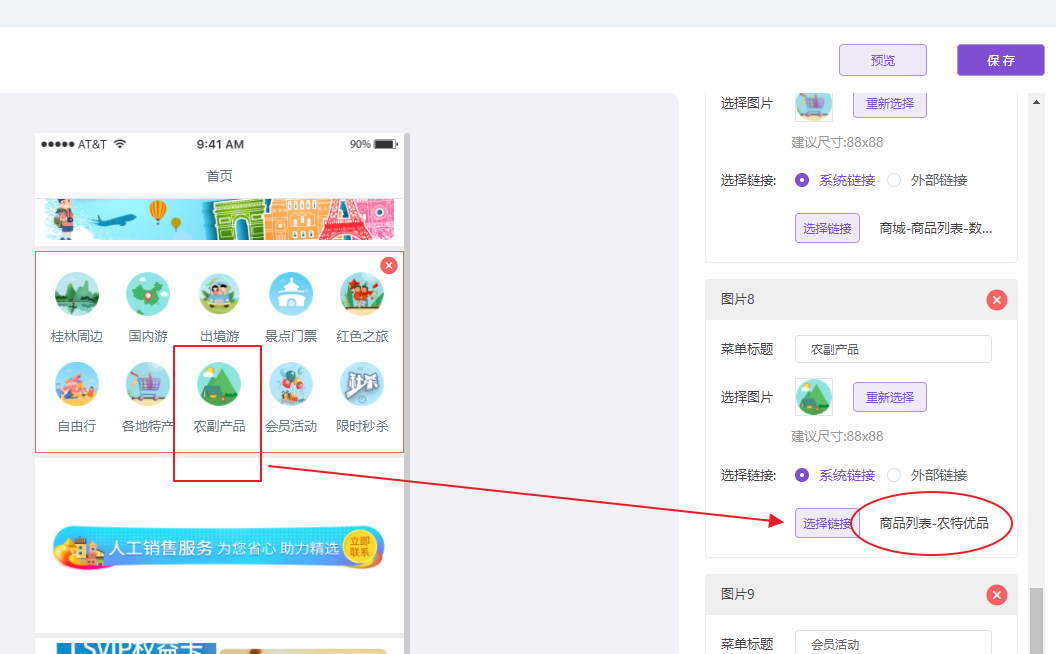Click the 限时秒杀 icon

coord(362,384)
